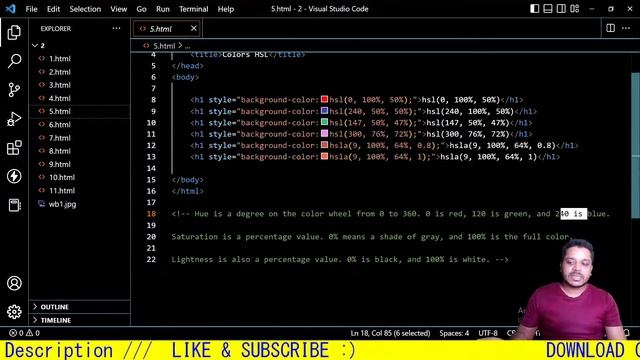The height and width of the screenshot is (360, 640).
Task: Toggle the primary side bar
Action: tap(534, 9)
